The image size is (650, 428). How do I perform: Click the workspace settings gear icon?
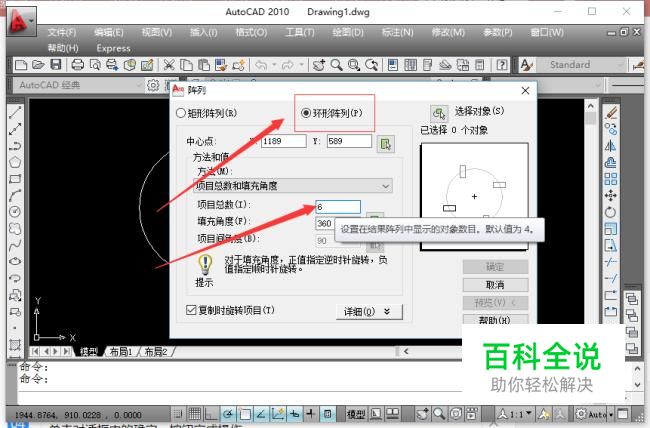[153, 85]
